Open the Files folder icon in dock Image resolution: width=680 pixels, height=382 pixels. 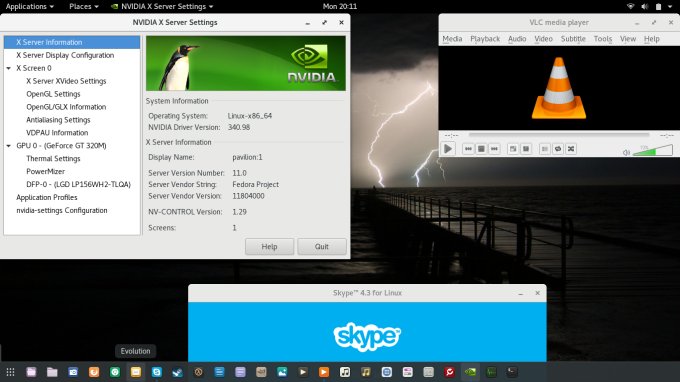[x=52, y=372]
